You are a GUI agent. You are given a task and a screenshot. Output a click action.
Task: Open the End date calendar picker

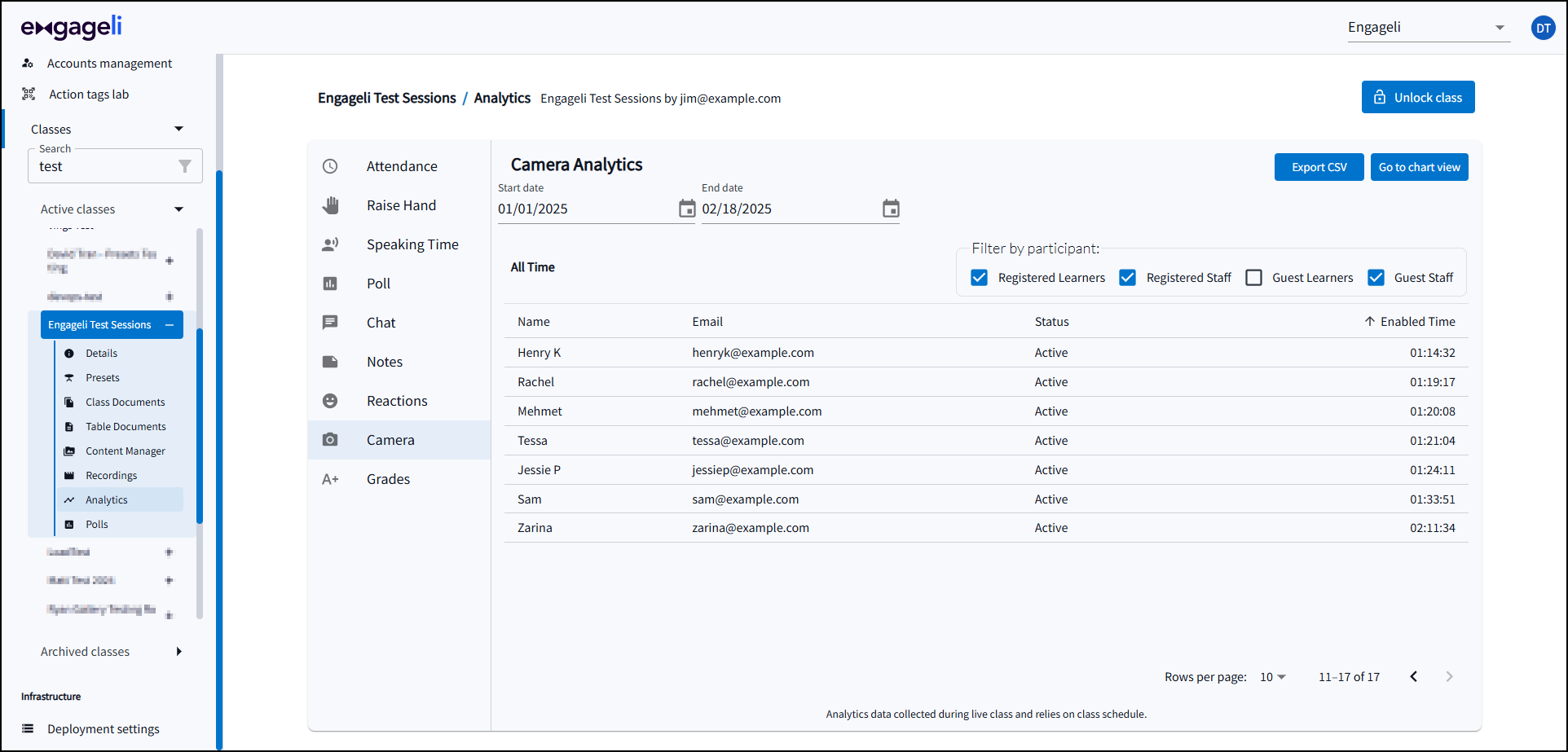click(891, 209)
